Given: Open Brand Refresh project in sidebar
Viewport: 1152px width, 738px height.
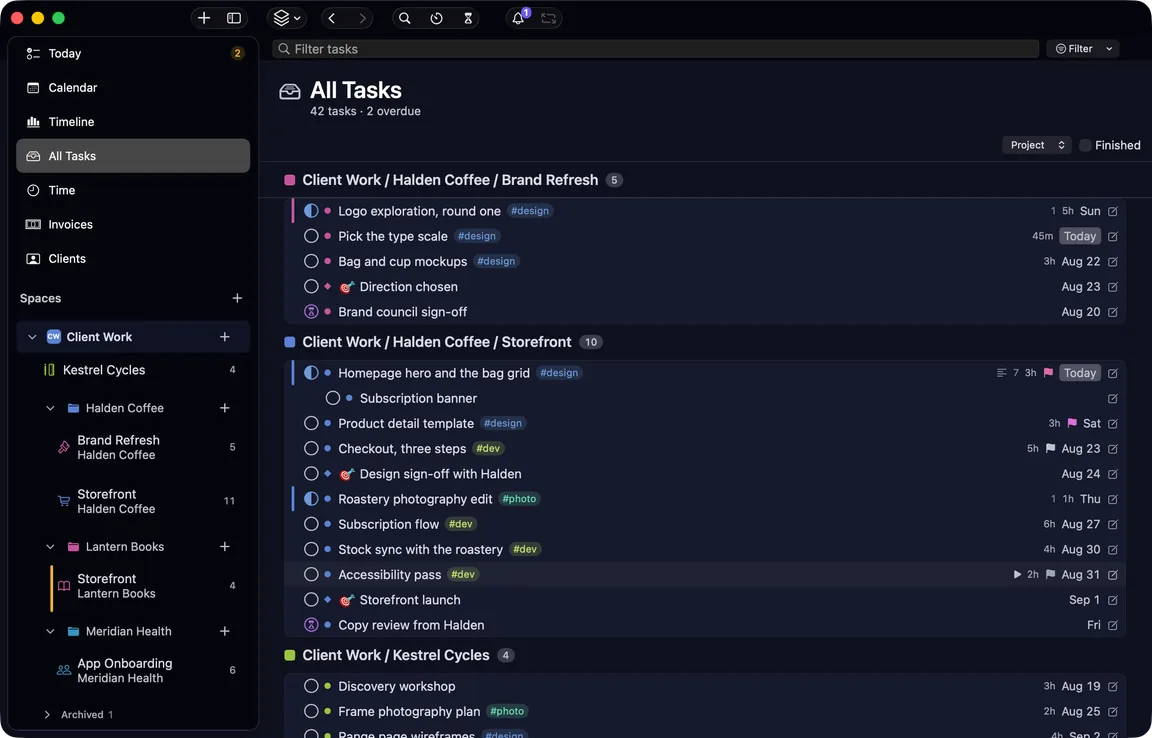Looking at the screenshot, I should click(133, 447).
